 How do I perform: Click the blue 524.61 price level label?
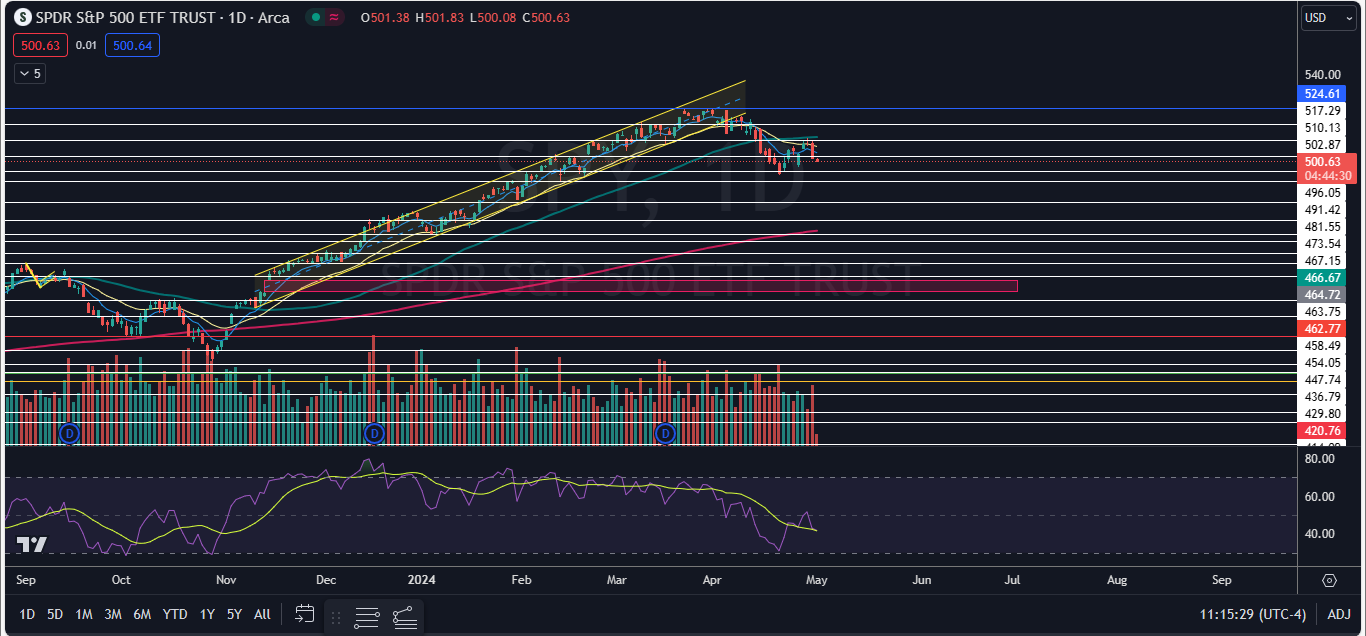click(1327, 94)
